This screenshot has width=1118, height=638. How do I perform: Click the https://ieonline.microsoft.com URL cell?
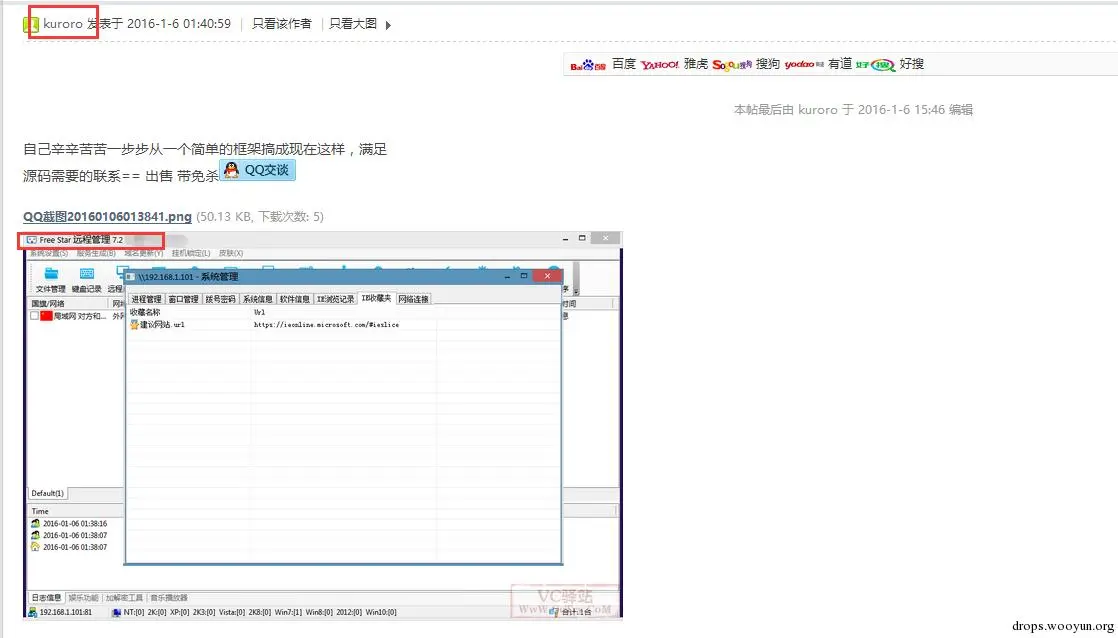pos(327,324)
